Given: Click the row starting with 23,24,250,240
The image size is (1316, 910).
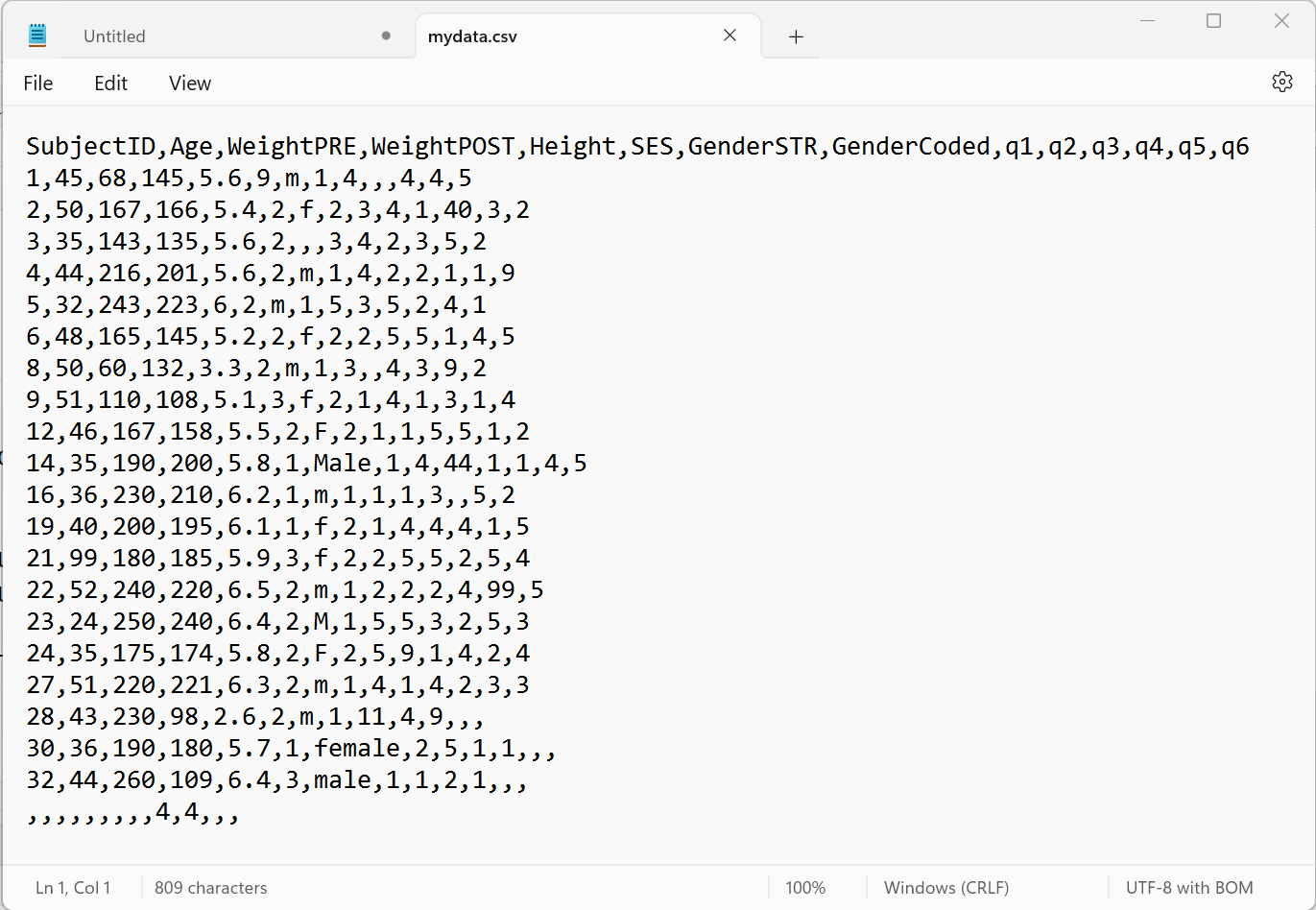Looking at the screenshot, I should pos(278,622).
